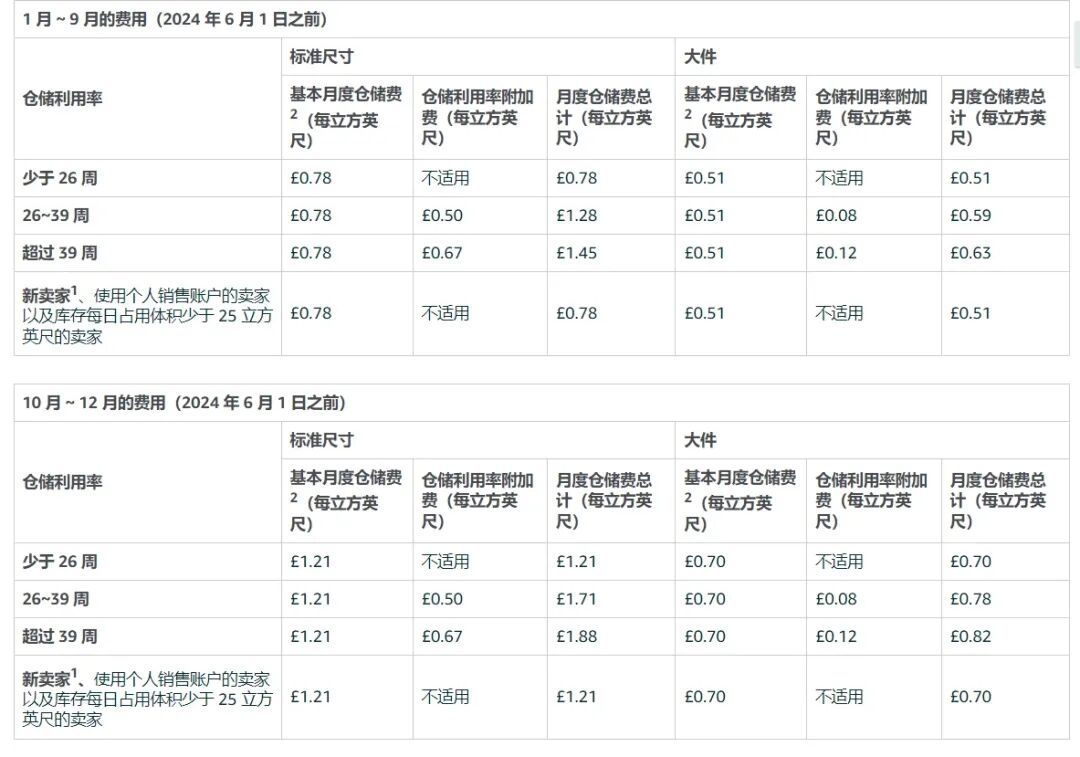1080x757 pixels.
Task: Select the £1.71 standard-size total cell
Action: tap(577, 599)
